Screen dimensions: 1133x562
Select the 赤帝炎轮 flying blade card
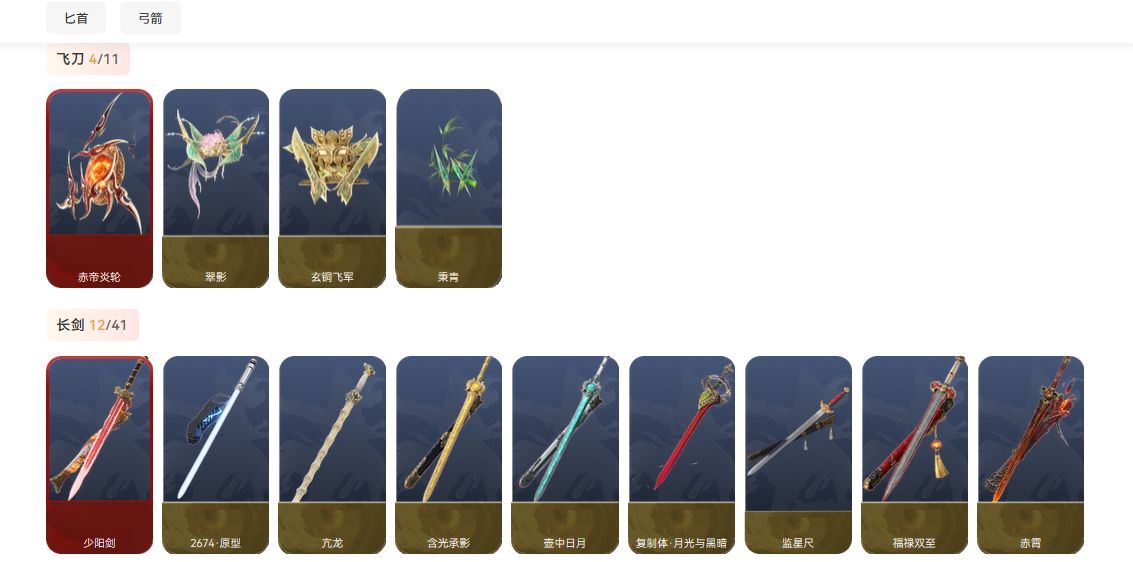tap(100, 189)
